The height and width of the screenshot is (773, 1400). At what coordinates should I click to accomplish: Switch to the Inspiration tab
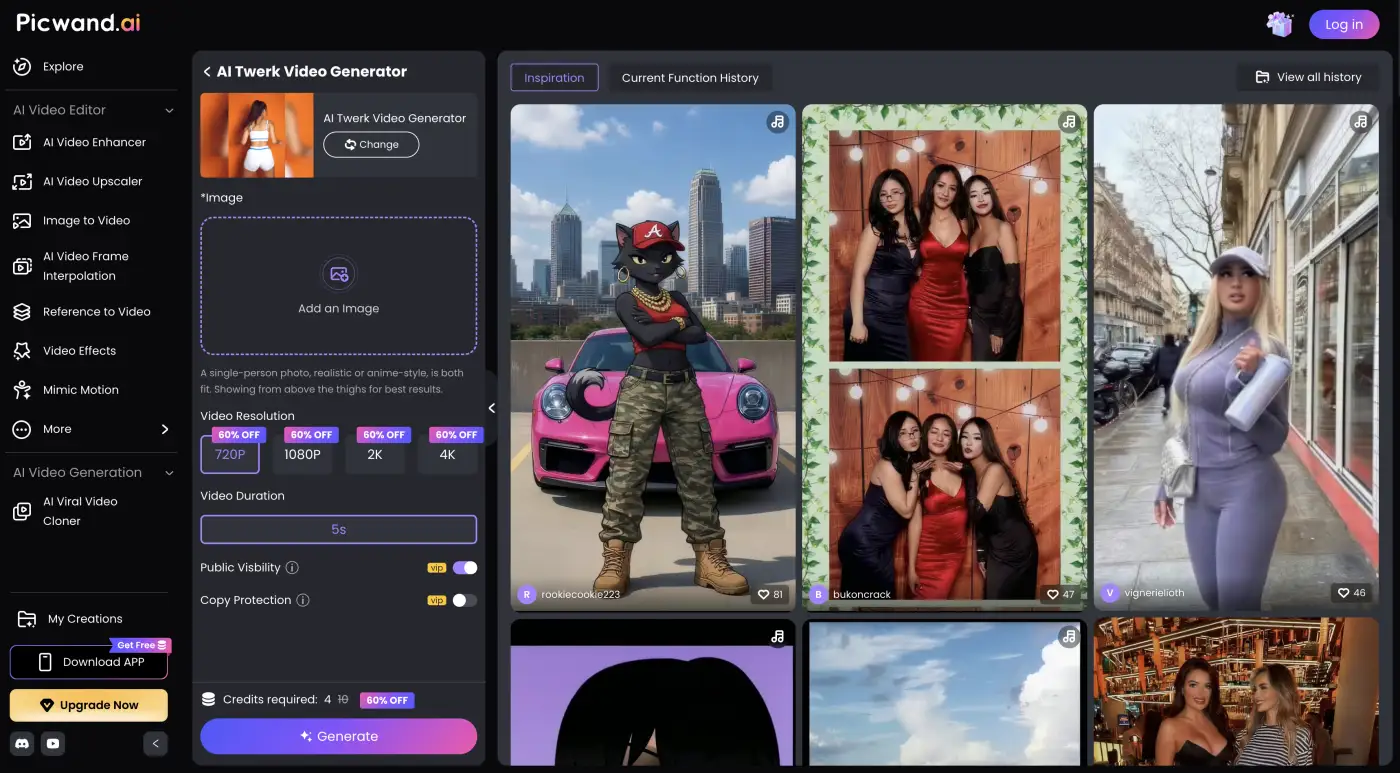[554, 77]
